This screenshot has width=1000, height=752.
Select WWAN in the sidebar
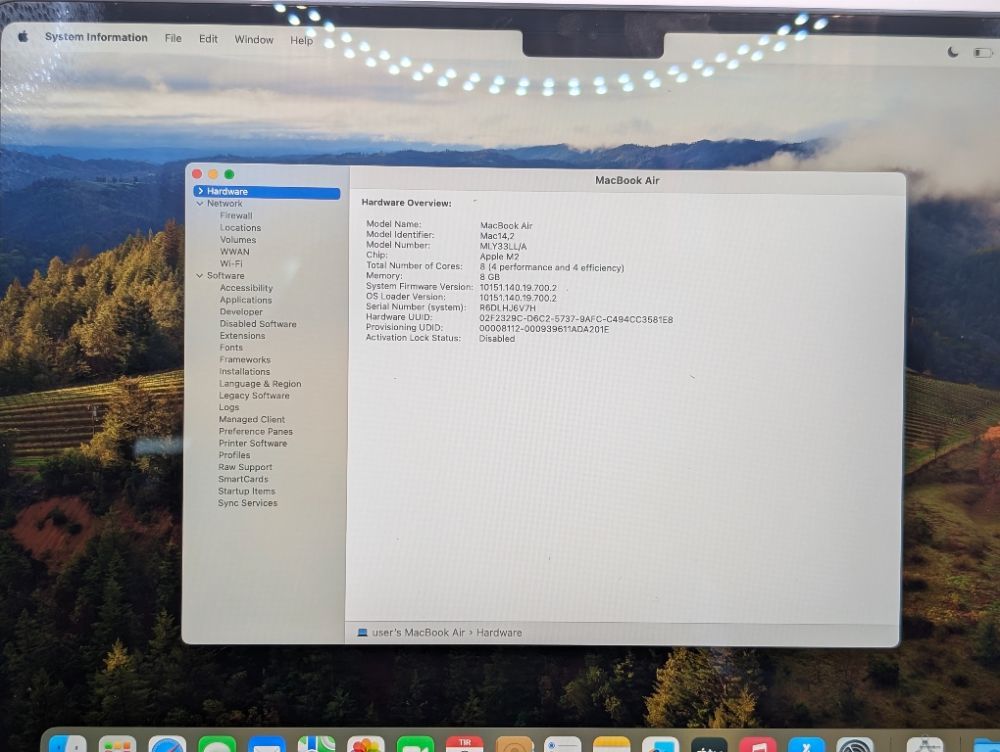(235, 252)
